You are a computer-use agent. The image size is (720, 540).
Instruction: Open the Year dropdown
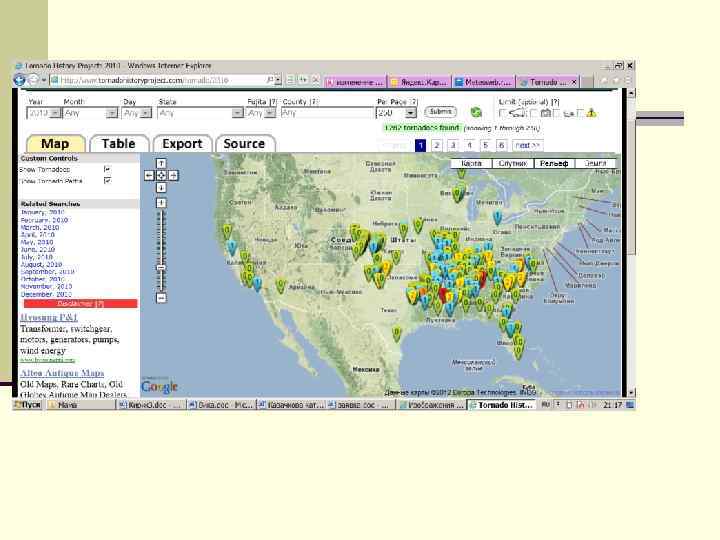44,113
